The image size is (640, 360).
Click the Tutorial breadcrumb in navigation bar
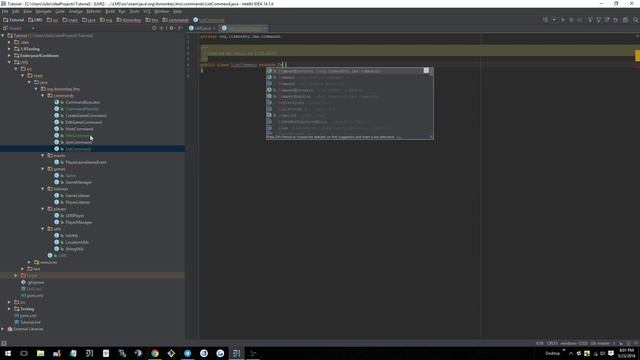pos(14,20)
